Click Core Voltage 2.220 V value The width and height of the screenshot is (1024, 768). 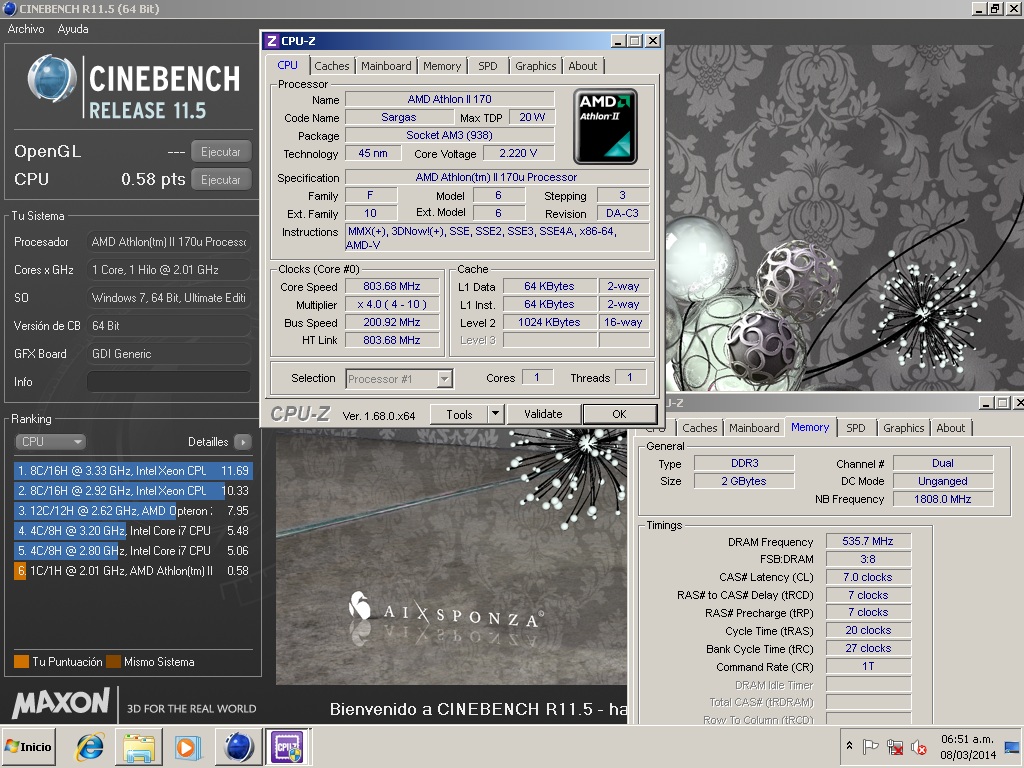coord(518,153)
